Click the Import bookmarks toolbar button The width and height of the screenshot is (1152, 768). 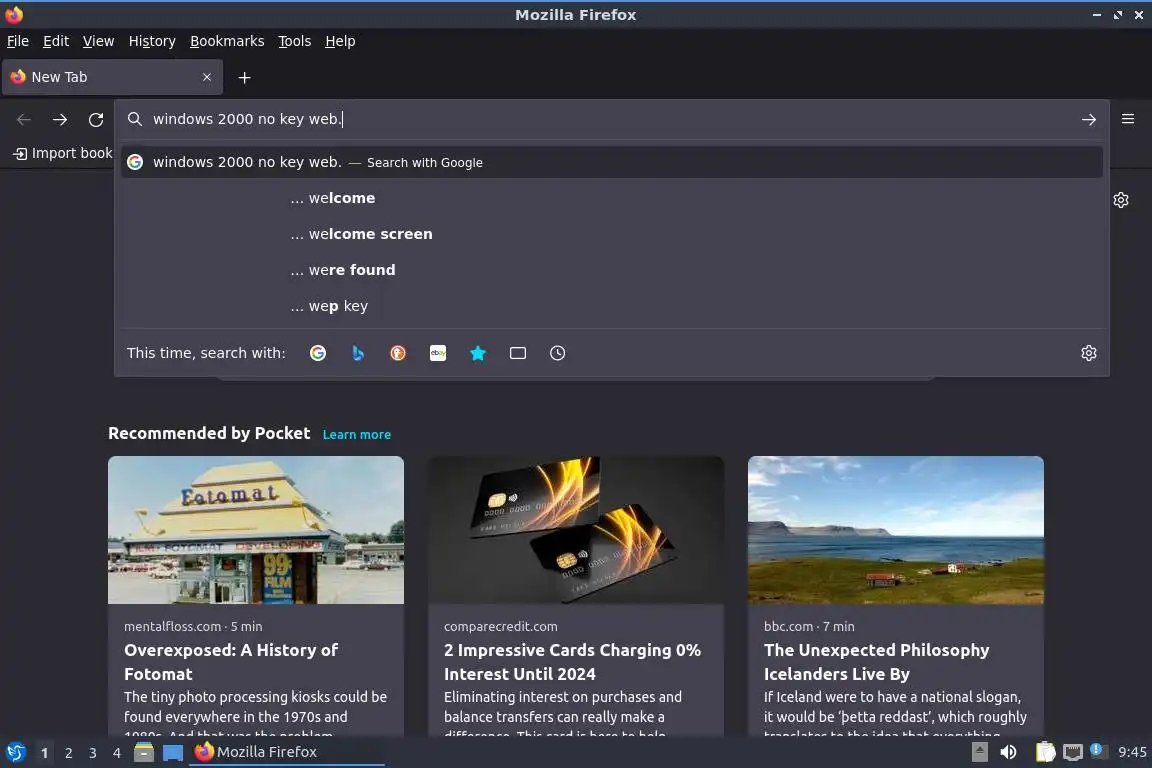[x=63, y=153]
